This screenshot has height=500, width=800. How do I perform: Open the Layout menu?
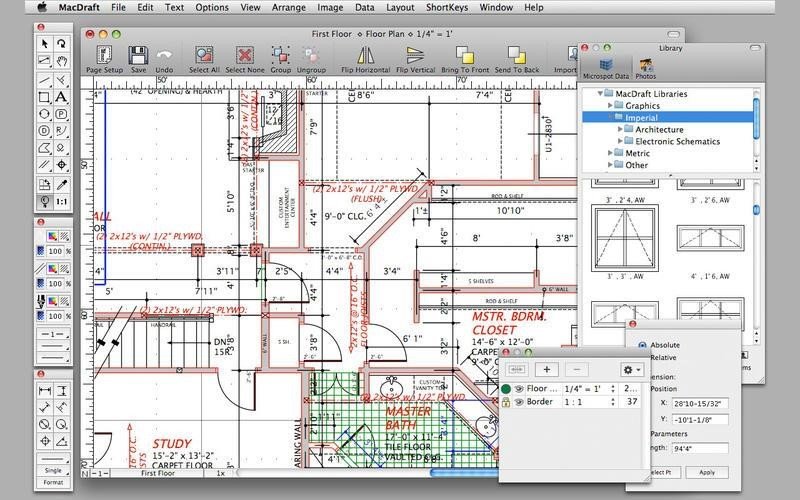(x=400, y=7)
